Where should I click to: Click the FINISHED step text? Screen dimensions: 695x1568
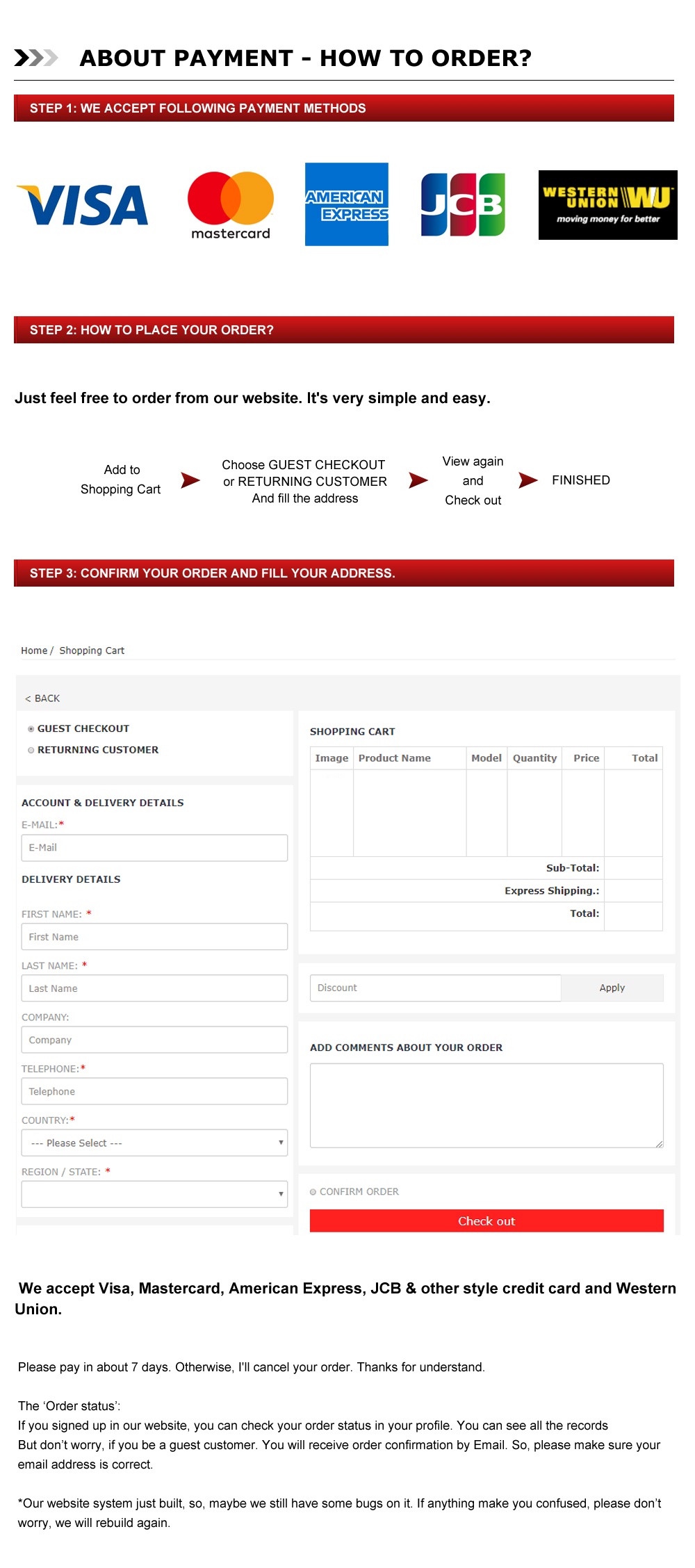(x=581, y=480)
